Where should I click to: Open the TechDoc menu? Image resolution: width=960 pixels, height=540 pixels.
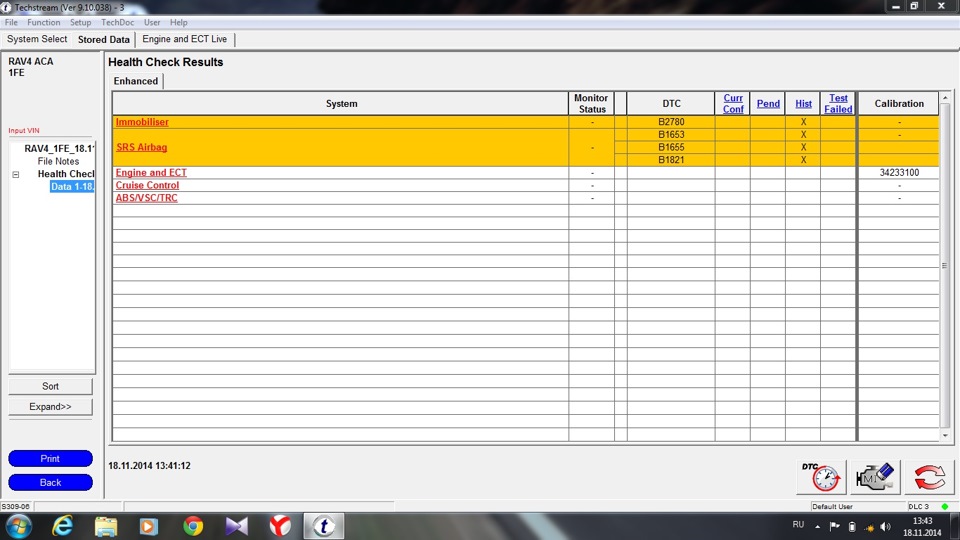coord(118,22)
